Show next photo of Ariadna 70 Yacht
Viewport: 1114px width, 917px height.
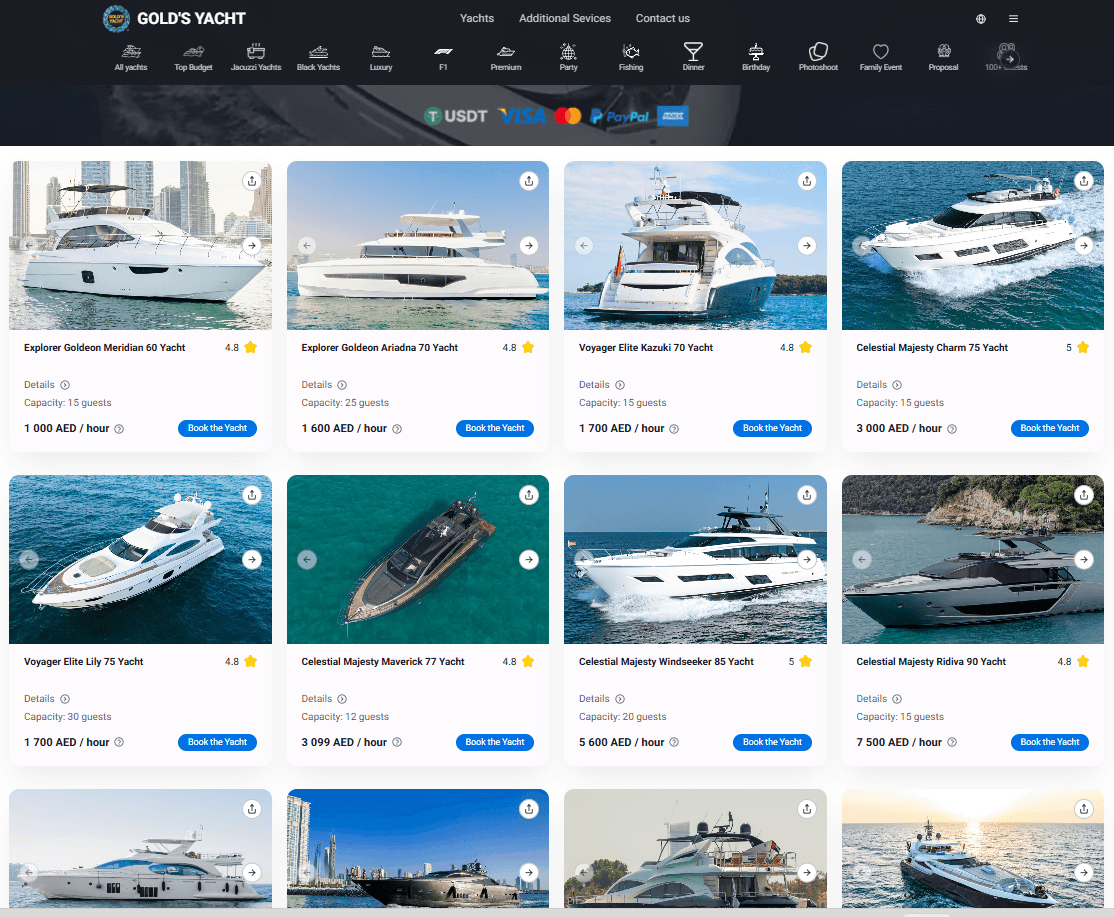(x=529, y=246)
